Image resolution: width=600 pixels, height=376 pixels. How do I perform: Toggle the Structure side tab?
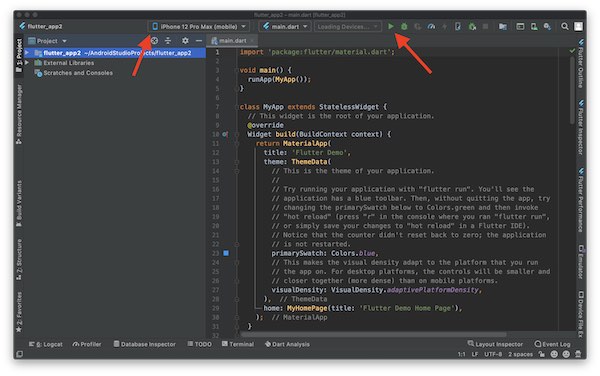coord(19,259)
